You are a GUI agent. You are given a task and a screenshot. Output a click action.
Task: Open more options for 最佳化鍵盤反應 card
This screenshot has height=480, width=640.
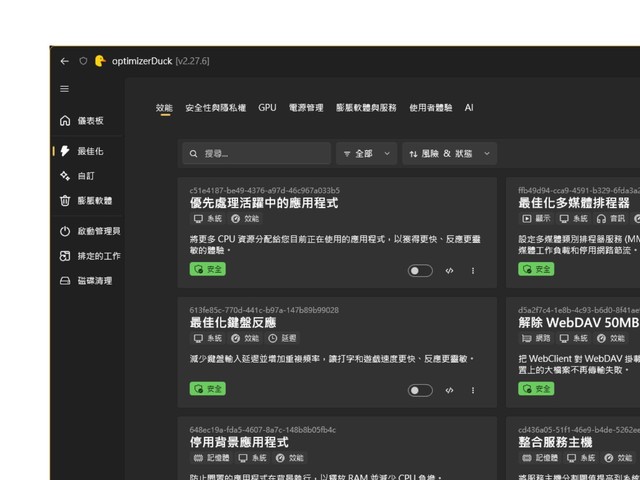tap(473, 390)
